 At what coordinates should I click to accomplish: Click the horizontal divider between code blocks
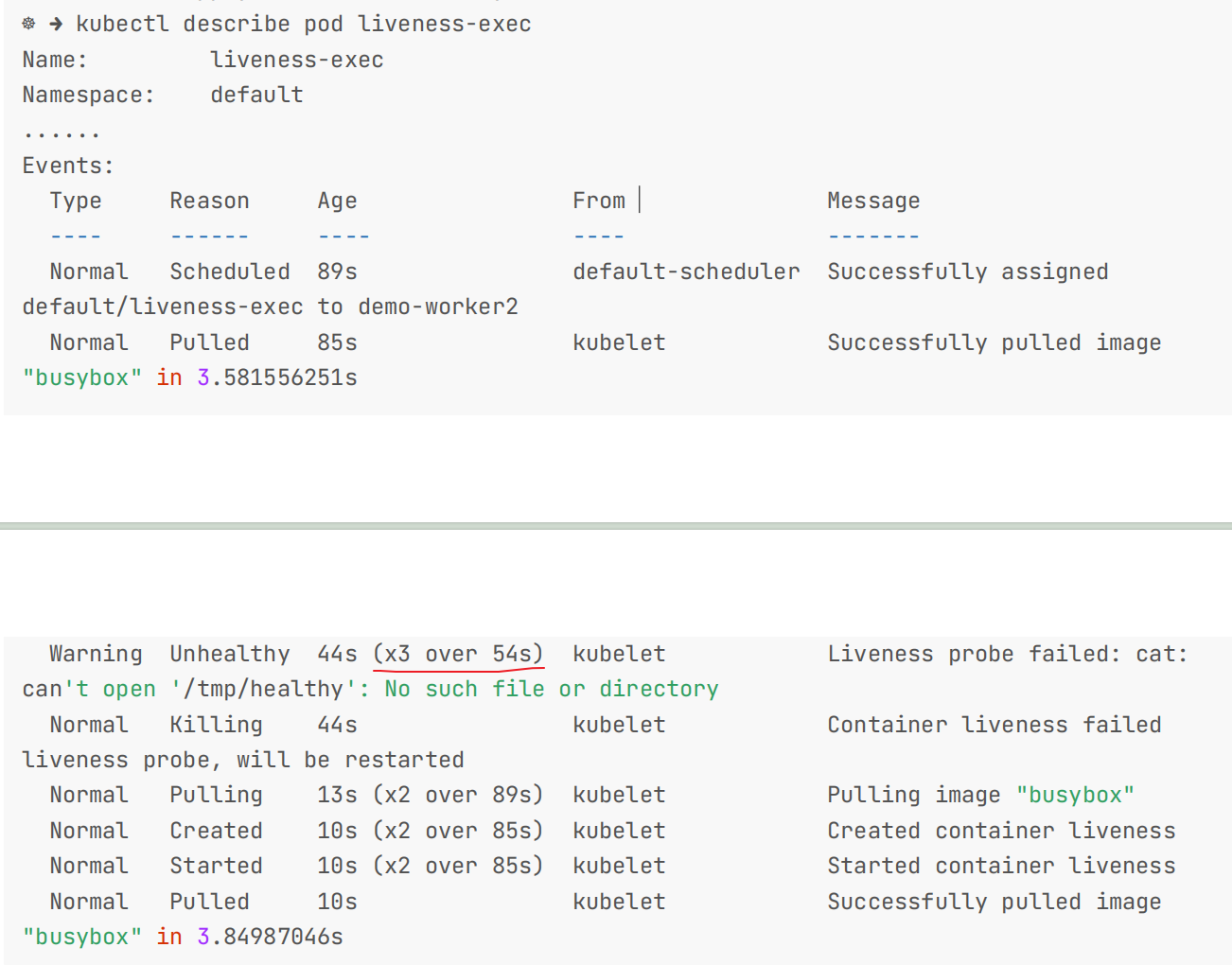[x=616, y=525]
